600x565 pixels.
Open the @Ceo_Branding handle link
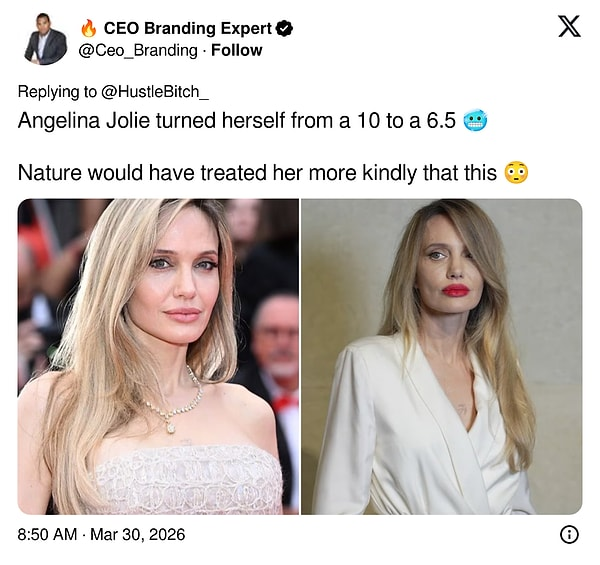138,50
